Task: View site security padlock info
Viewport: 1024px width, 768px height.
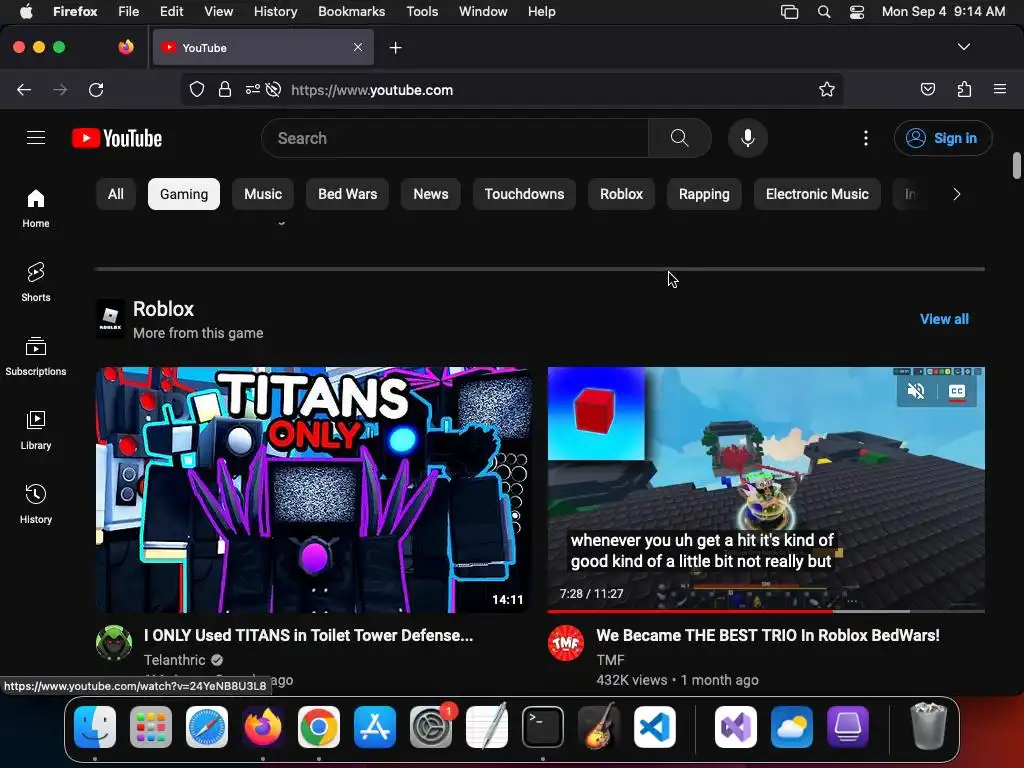Action: (x=225, y=89)
